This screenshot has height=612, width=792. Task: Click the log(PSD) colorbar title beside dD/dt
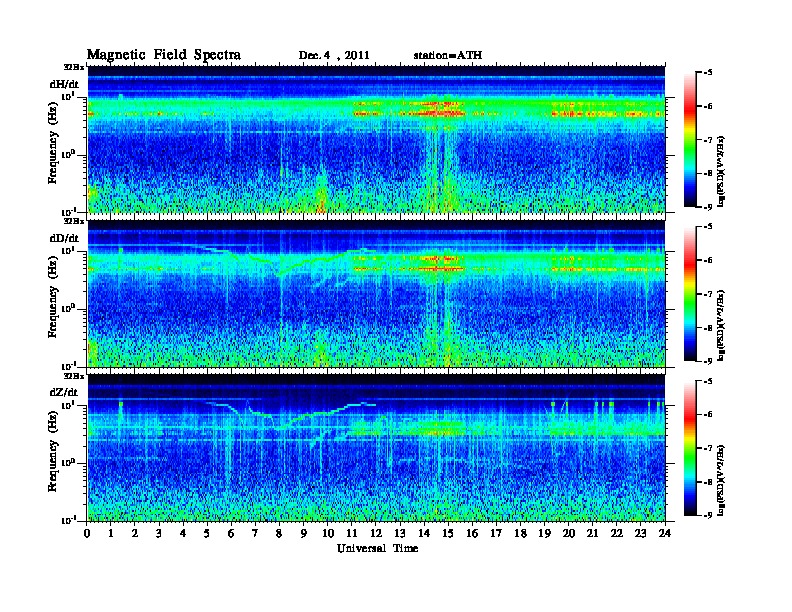pyautogui.click(x=721, y=326)
